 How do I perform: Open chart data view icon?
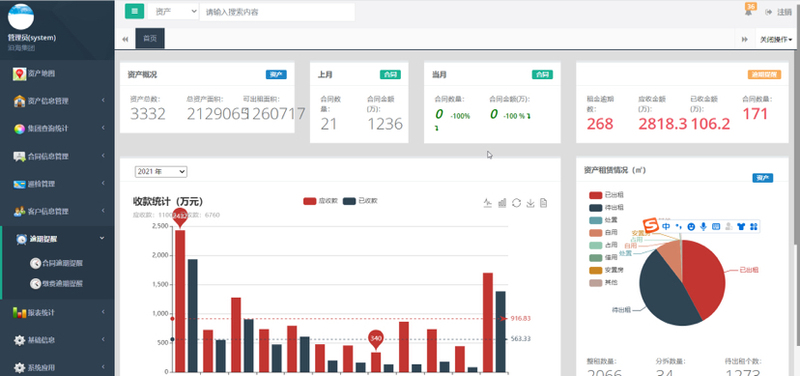[x=543, y=203]
